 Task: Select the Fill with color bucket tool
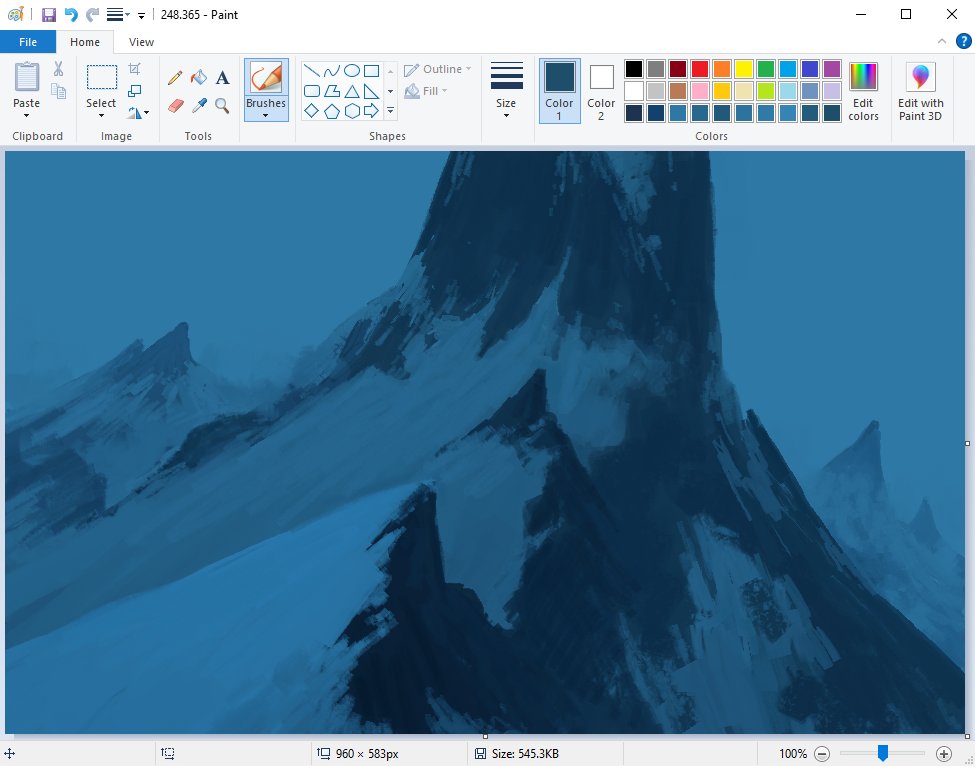click(x=199, y=78)
